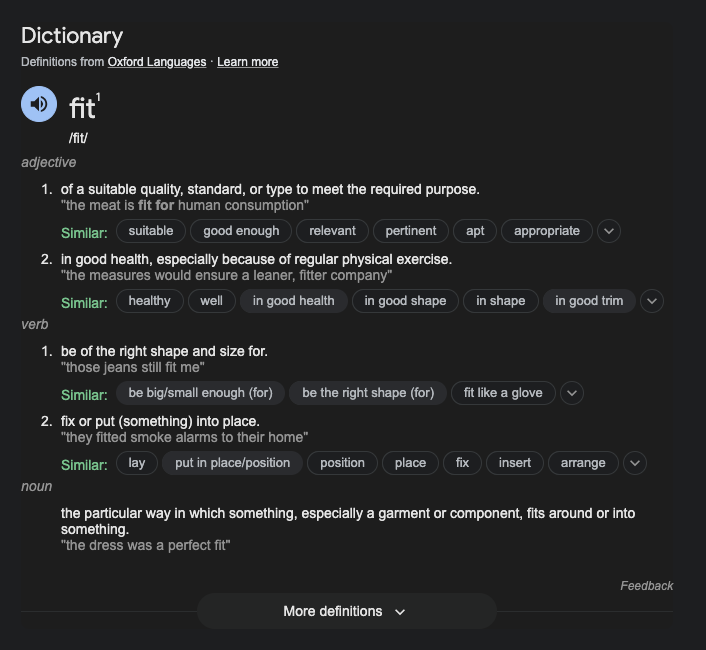706x650 pixels.
Task: Click 'put in place/position' synonym
Action: pos(232,463)
